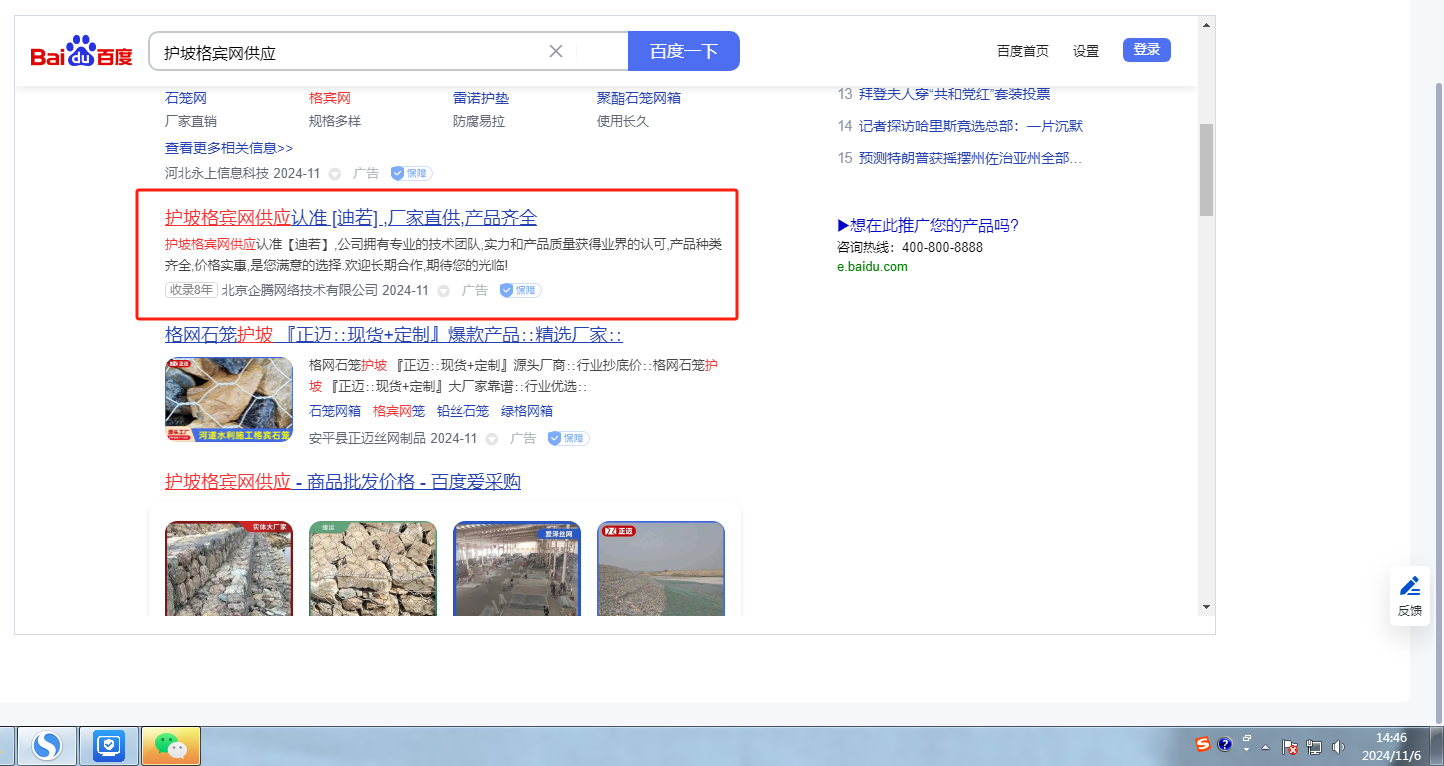Open the 反馈 feedback pencil icon
The width and height of the screenshot is (1444, 766).
tap(1410, 586)
